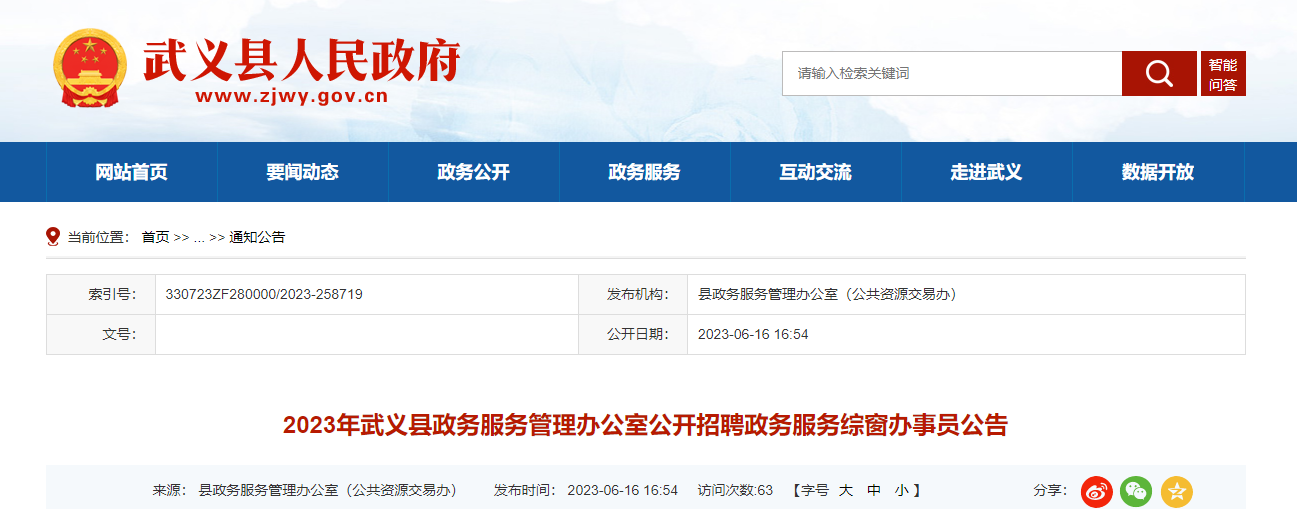Open 通知公告 in the breadcrumb
Viewport: 1297px width, 509px height.
coord(257,237)
